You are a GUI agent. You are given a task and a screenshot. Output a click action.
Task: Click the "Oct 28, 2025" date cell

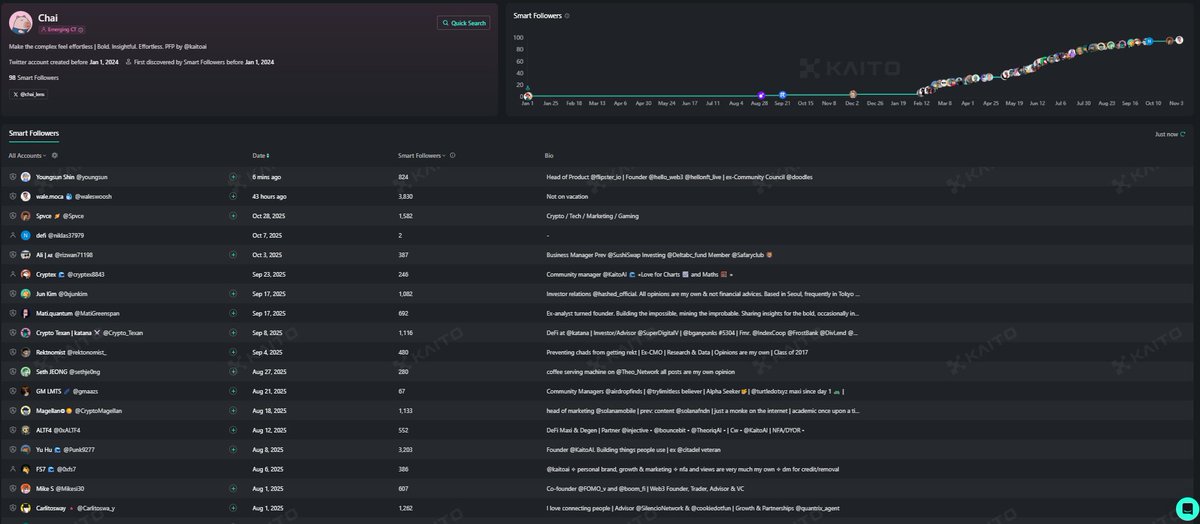269,216
